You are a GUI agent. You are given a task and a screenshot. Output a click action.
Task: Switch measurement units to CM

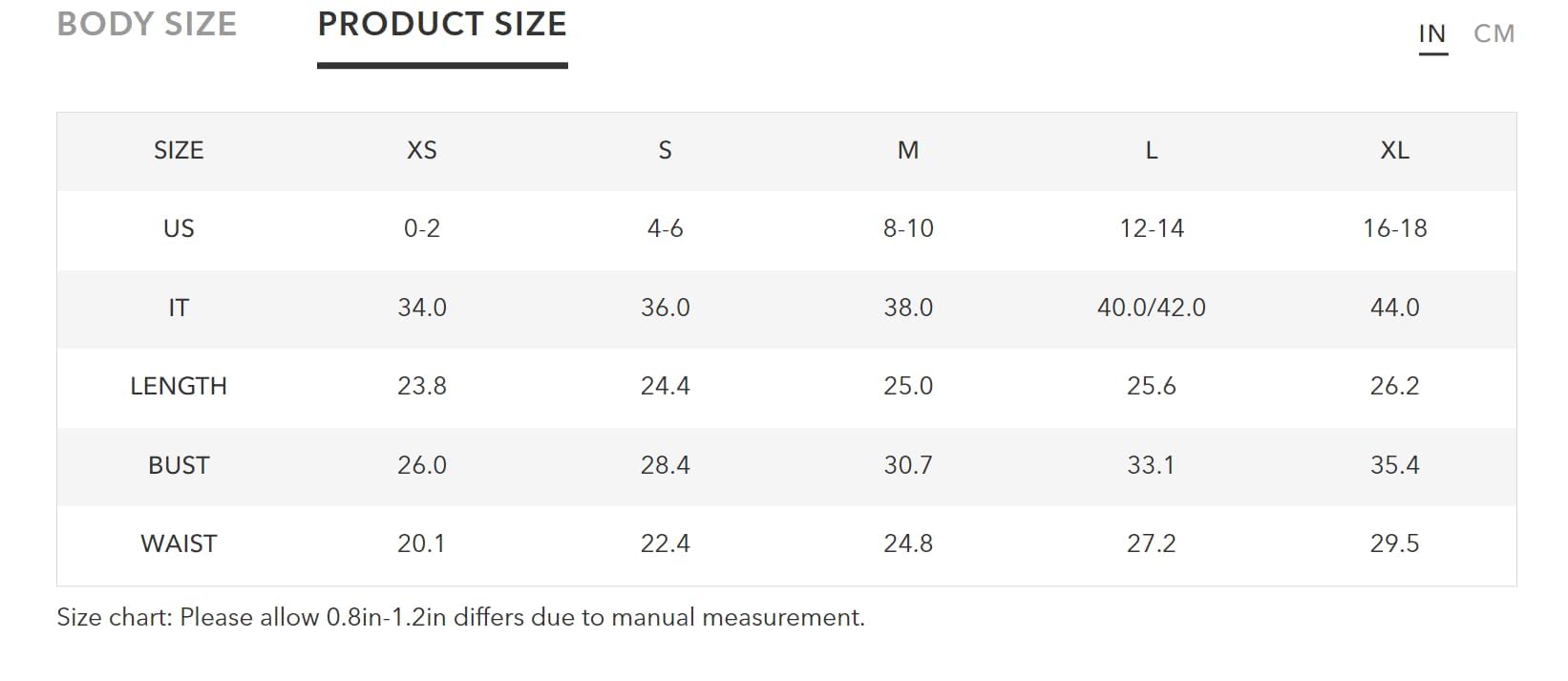tap(1494, 33)
